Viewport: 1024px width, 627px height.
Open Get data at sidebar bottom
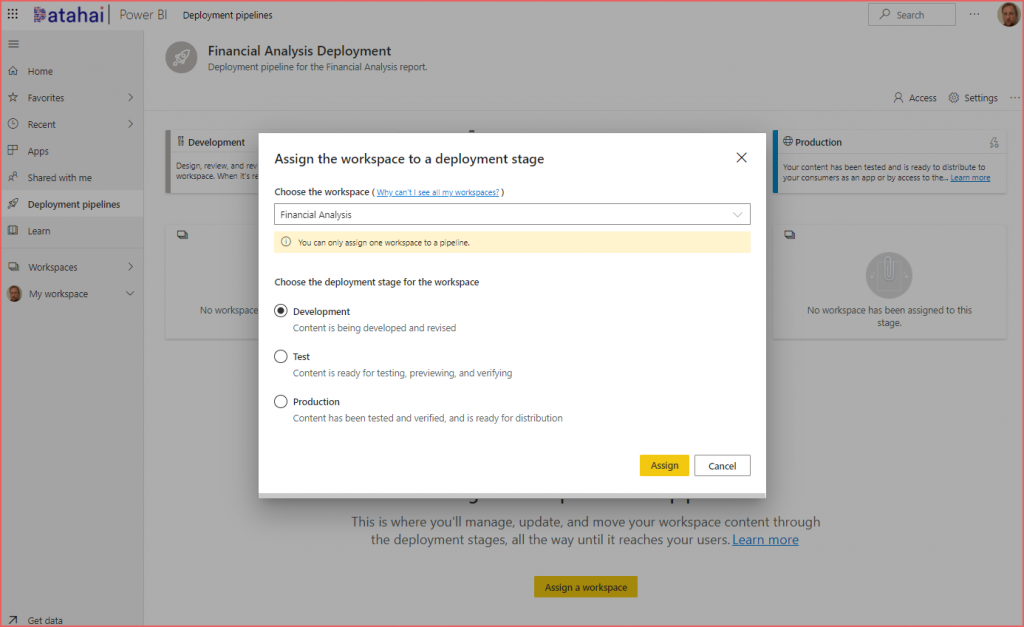(x=44, y=620)
